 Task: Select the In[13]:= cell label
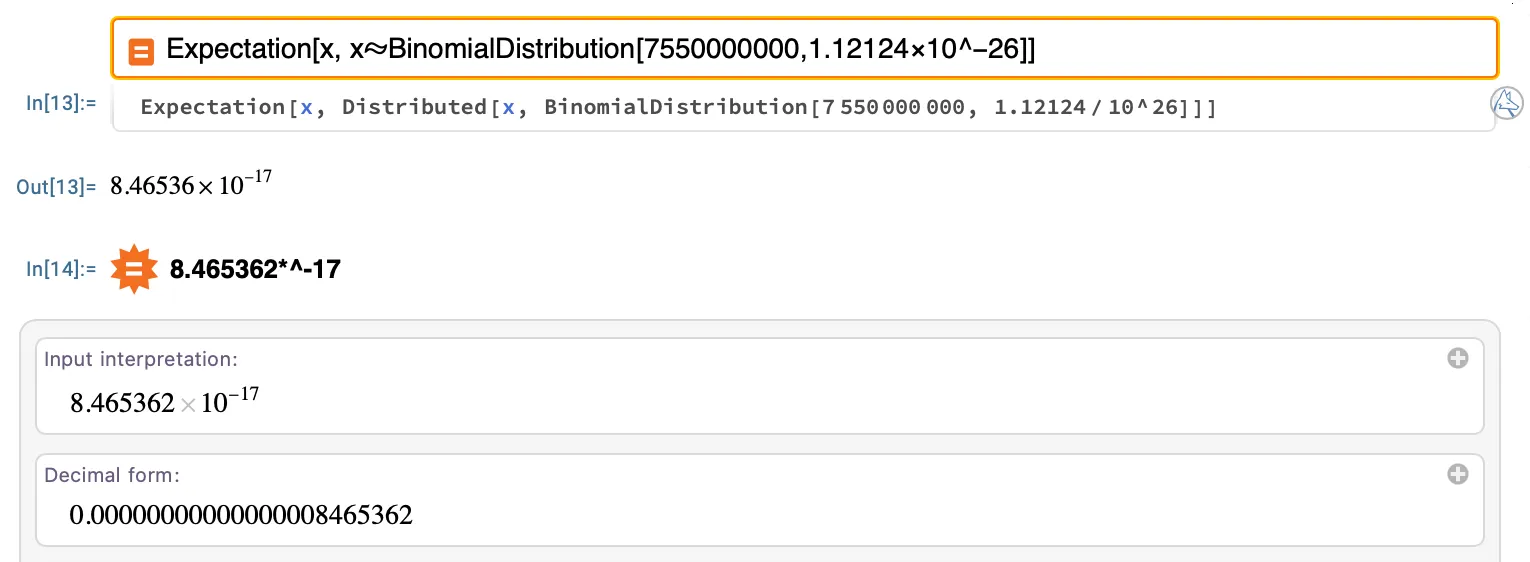point(61,103)
